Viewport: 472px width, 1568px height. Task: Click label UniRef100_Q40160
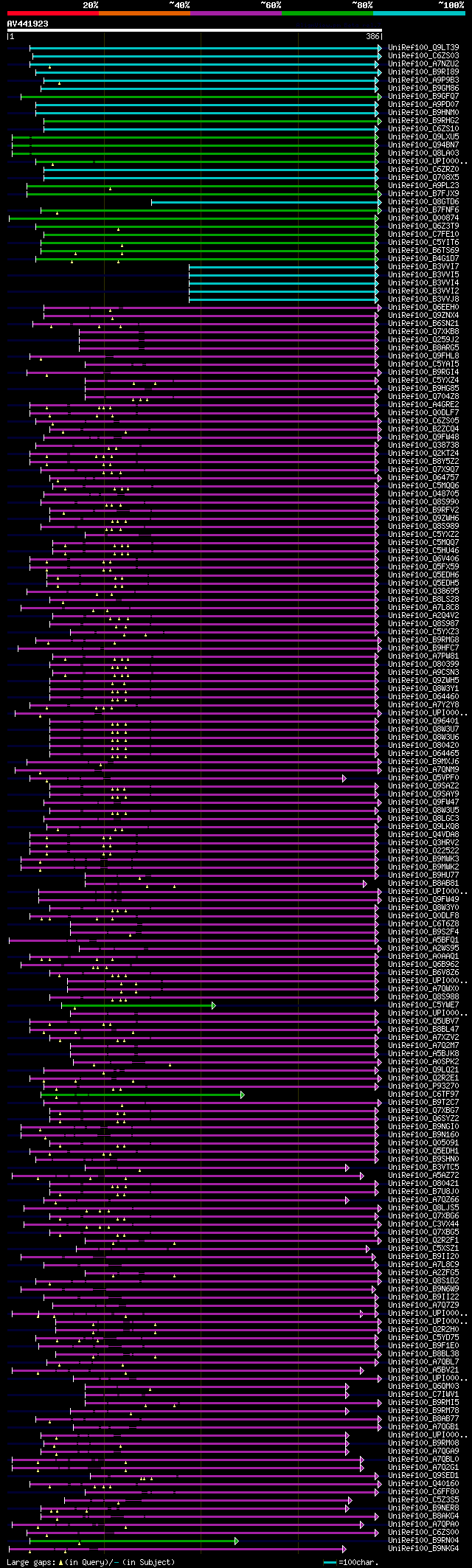tap(423, 1484)
